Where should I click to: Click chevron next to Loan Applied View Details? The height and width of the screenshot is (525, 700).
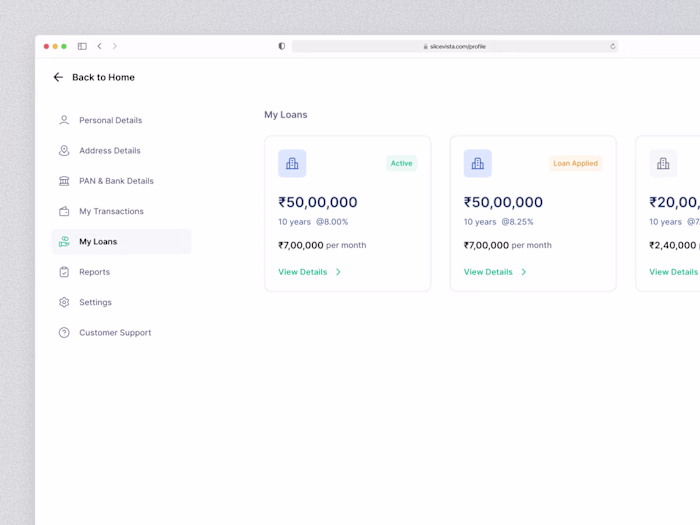point(524,272)
